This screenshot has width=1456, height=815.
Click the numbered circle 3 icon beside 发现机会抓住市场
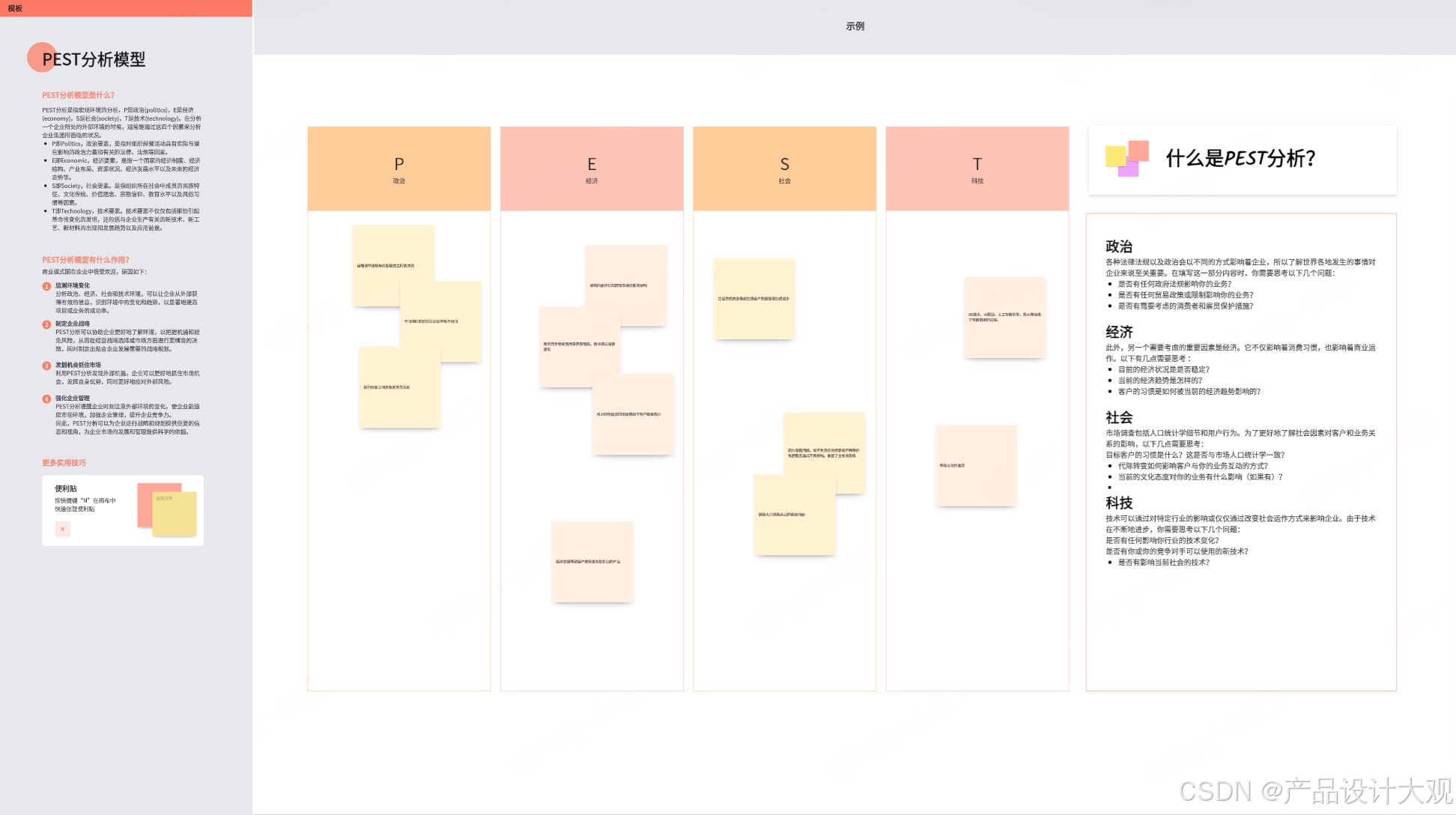coord(46,366)
